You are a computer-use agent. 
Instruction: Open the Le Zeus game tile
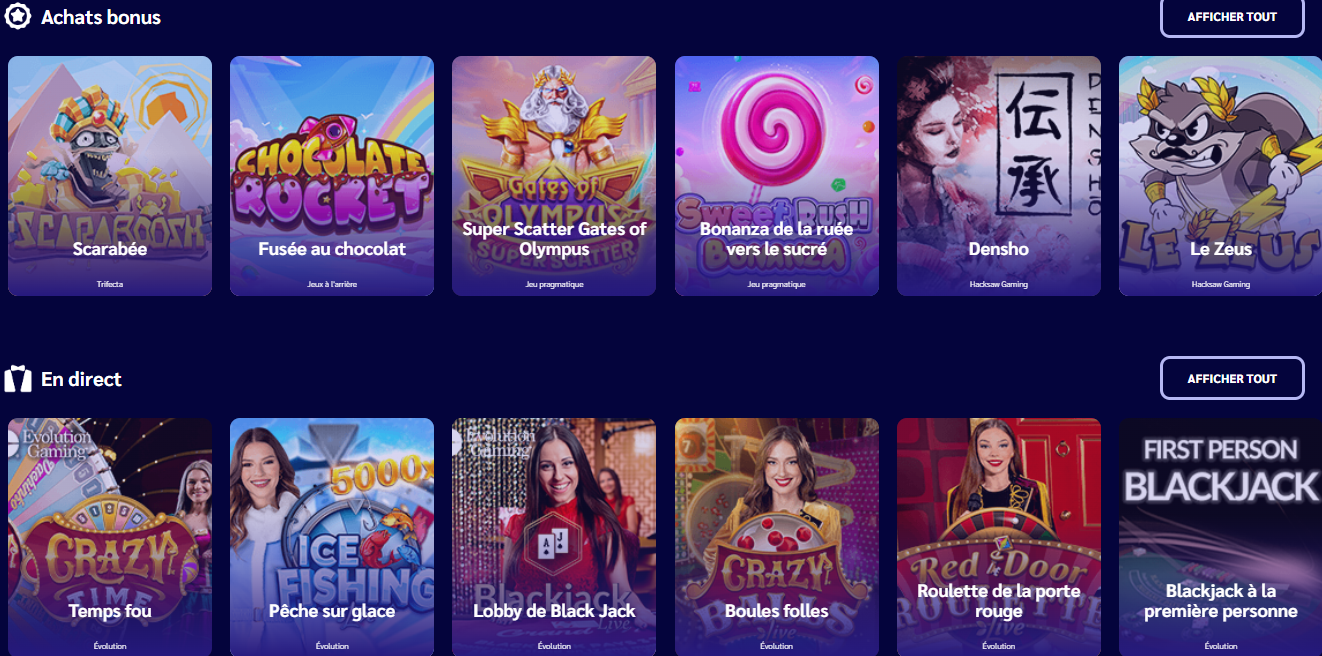point(1220,176)
